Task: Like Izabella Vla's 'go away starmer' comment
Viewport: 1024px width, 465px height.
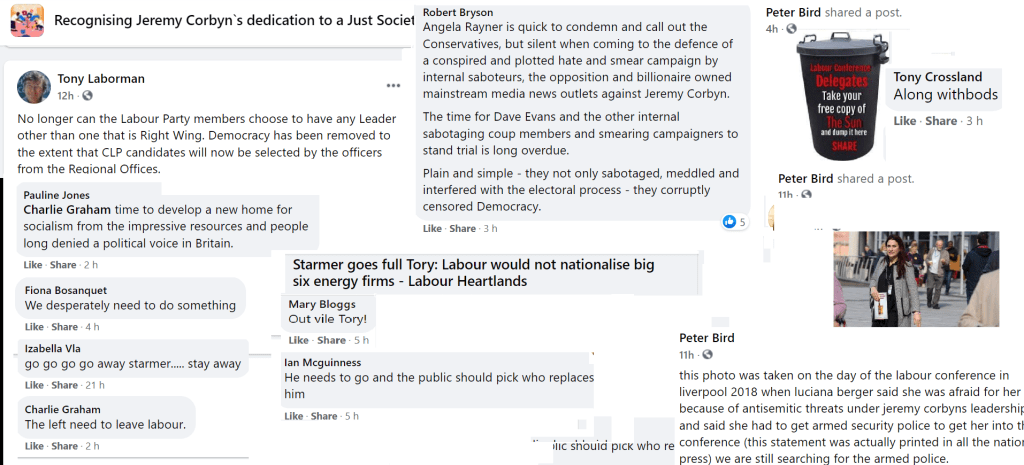Action: tap(33, 386)
